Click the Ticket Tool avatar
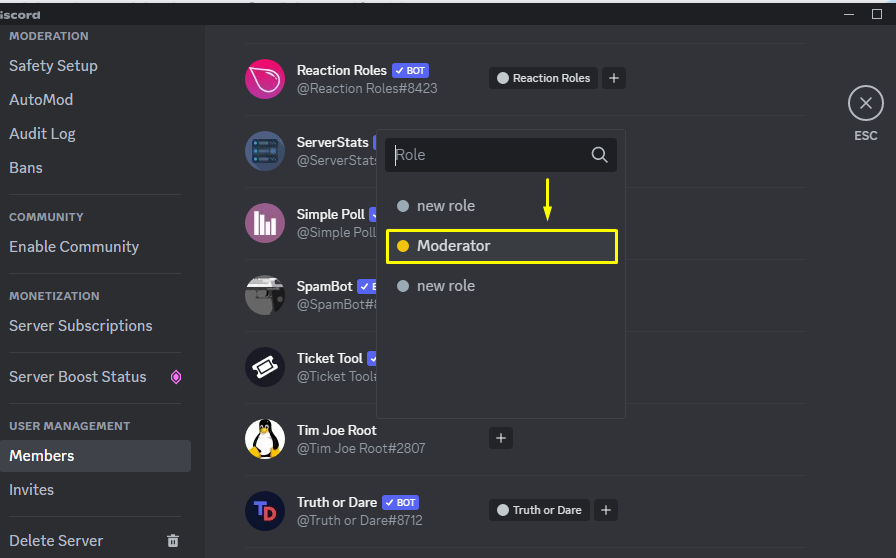Viewport: 896px width, 558px height. pos(265,367)
